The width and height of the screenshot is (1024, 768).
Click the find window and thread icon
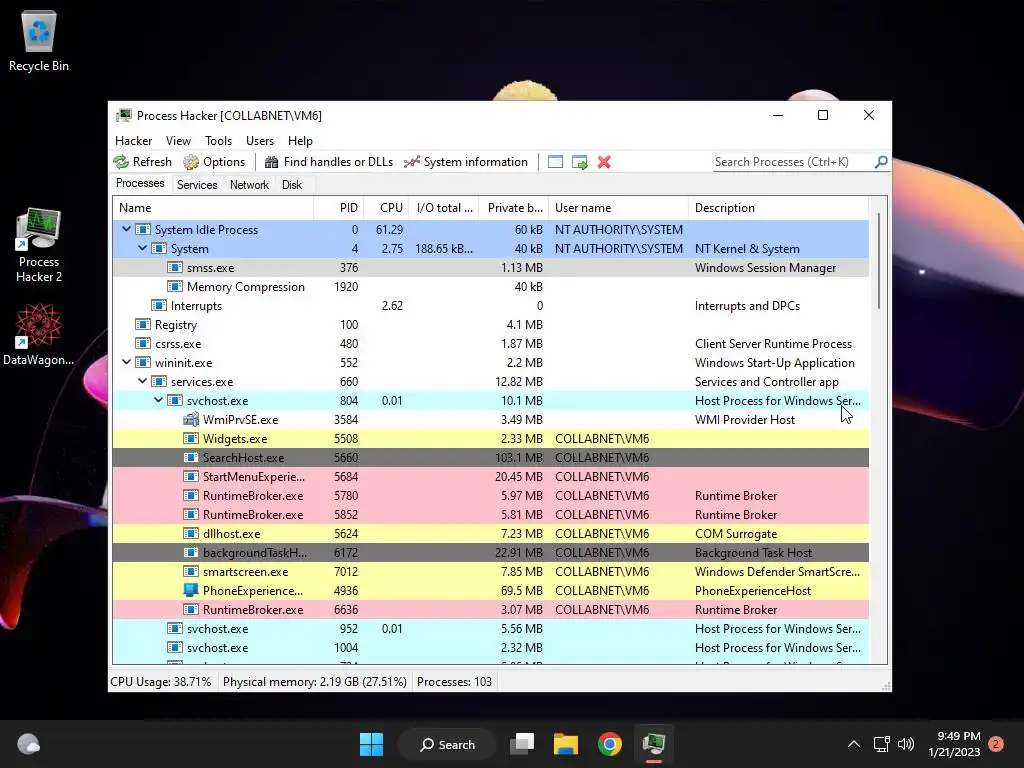579,162
